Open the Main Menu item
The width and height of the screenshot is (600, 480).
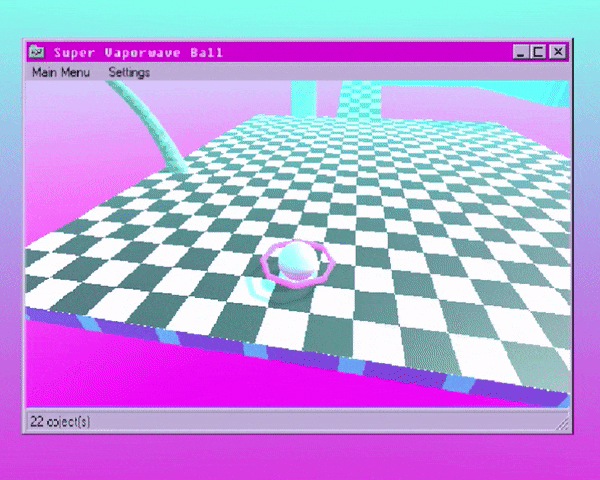61,72
